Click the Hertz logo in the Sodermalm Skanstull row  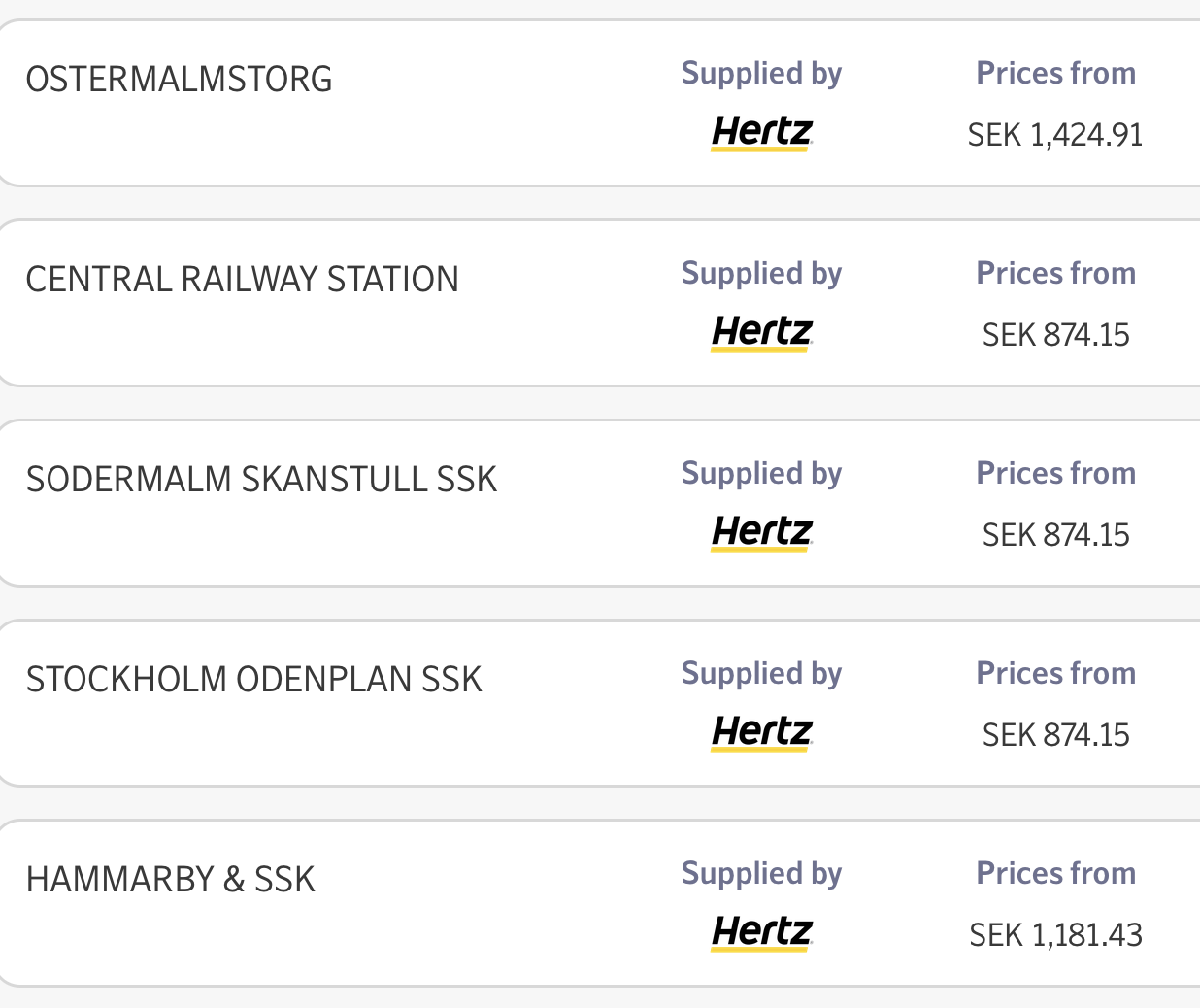762,532
